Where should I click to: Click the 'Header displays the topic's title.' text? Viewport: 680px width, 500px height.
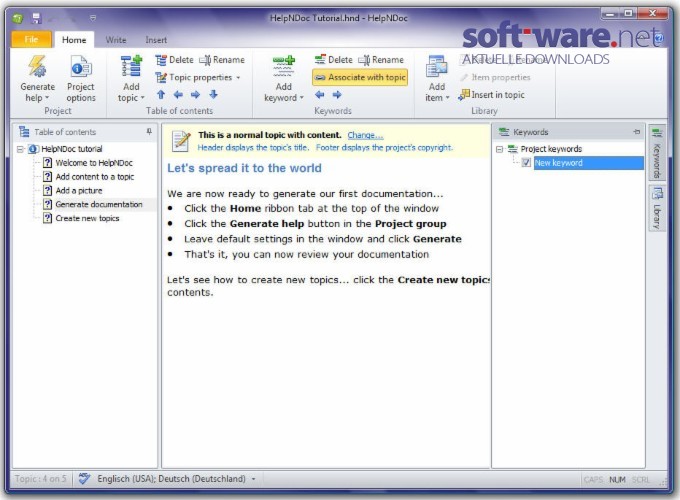tap(254, 147)
